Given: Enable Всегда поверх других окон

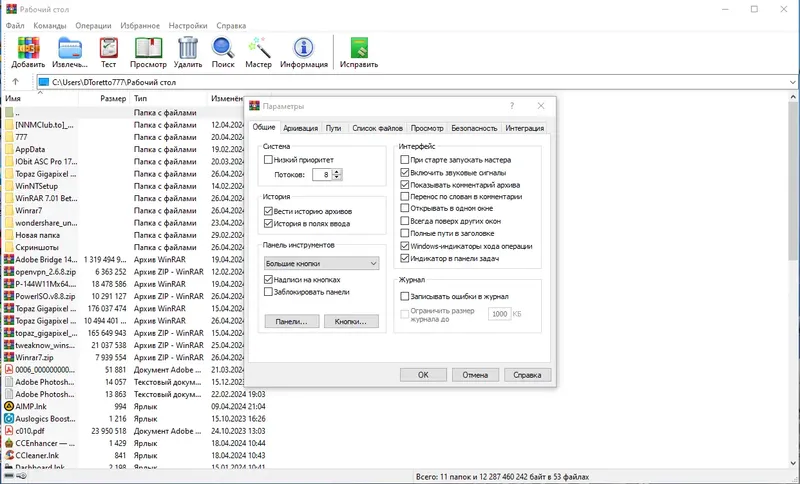Looking at the screenshot, I should point(405,221).
